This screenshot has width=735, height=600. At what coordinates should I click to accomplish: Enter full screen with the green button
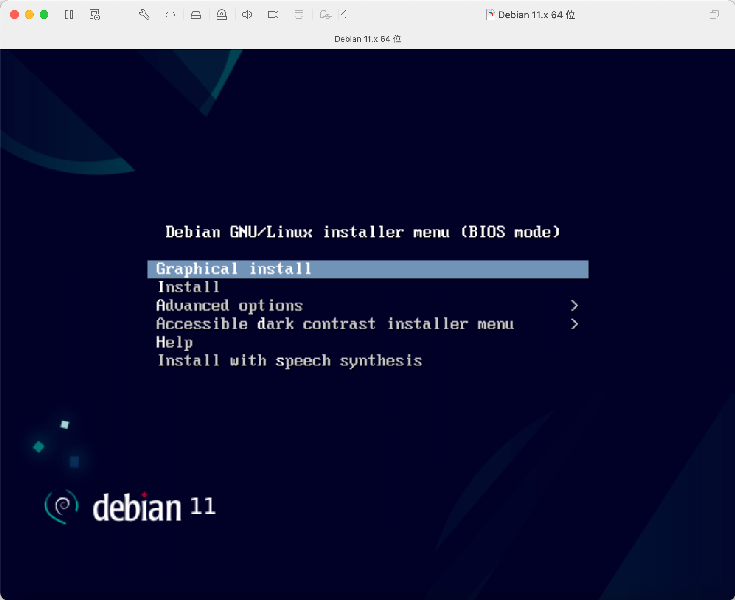tap(44, 15)
